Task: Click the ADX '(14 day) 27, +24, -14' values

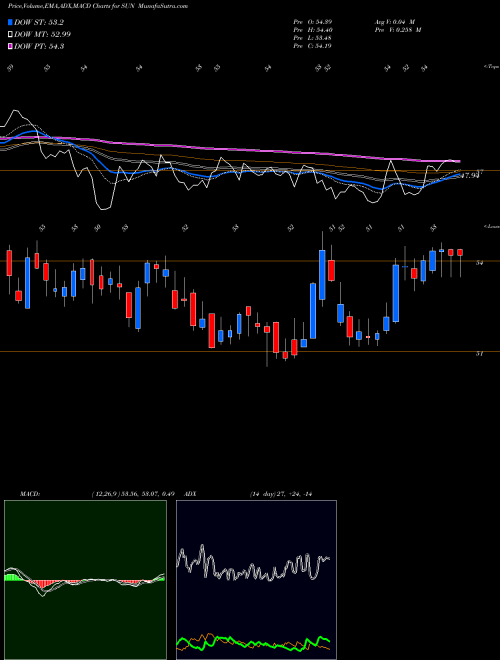Action: click(x=281, y=494)
